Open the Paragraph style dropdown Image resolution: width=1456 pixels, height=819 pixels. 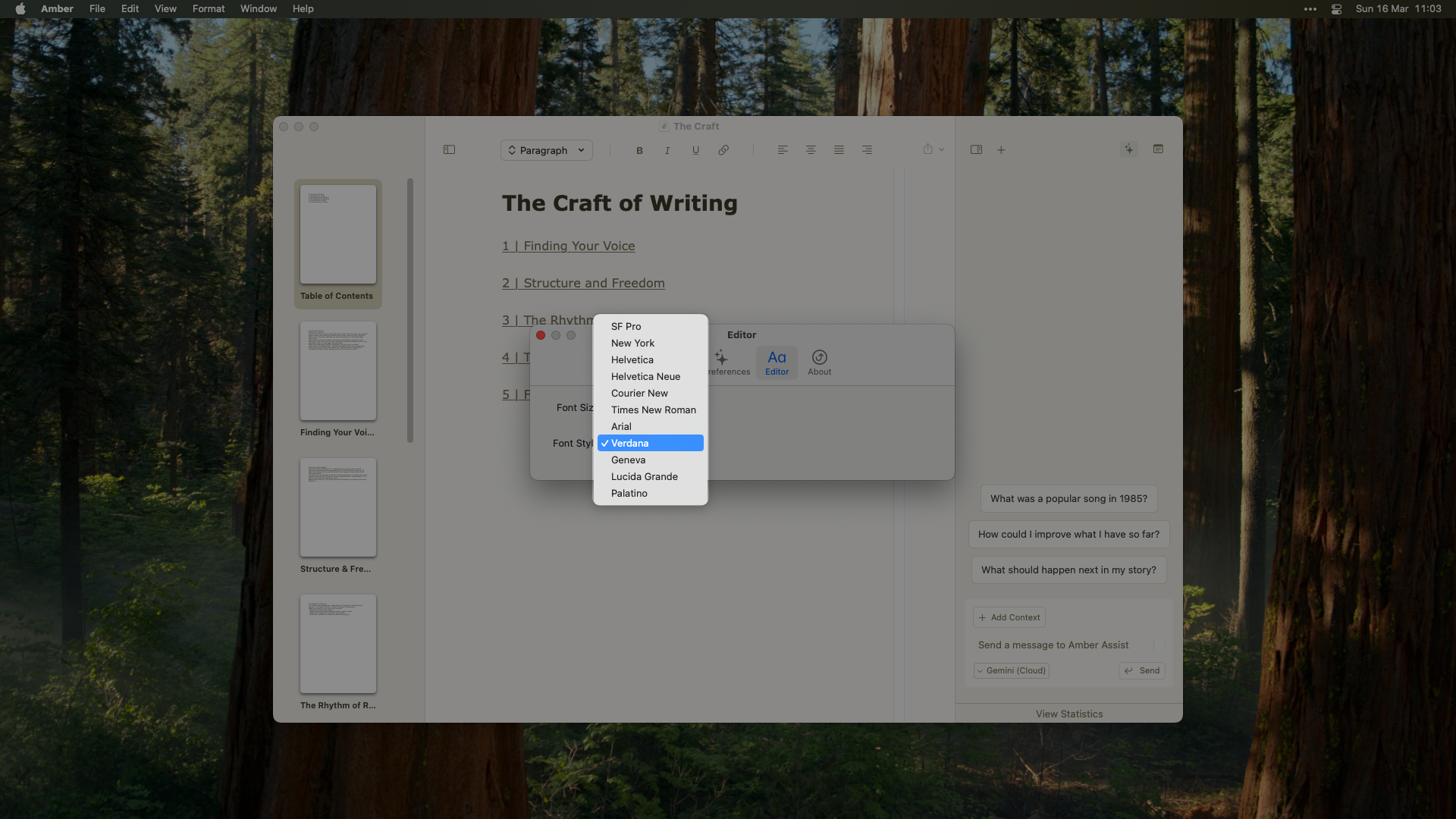546,149
